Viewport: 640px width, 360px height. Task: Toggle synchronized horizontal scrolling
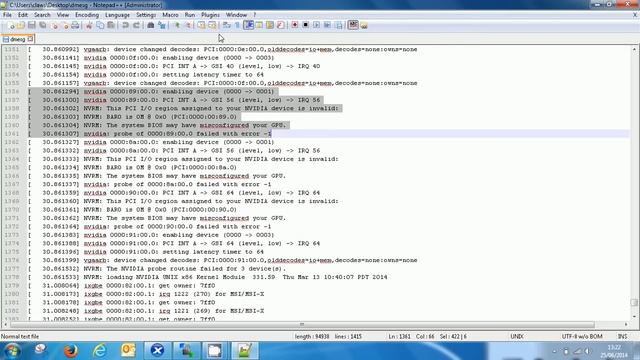(212, 25)
